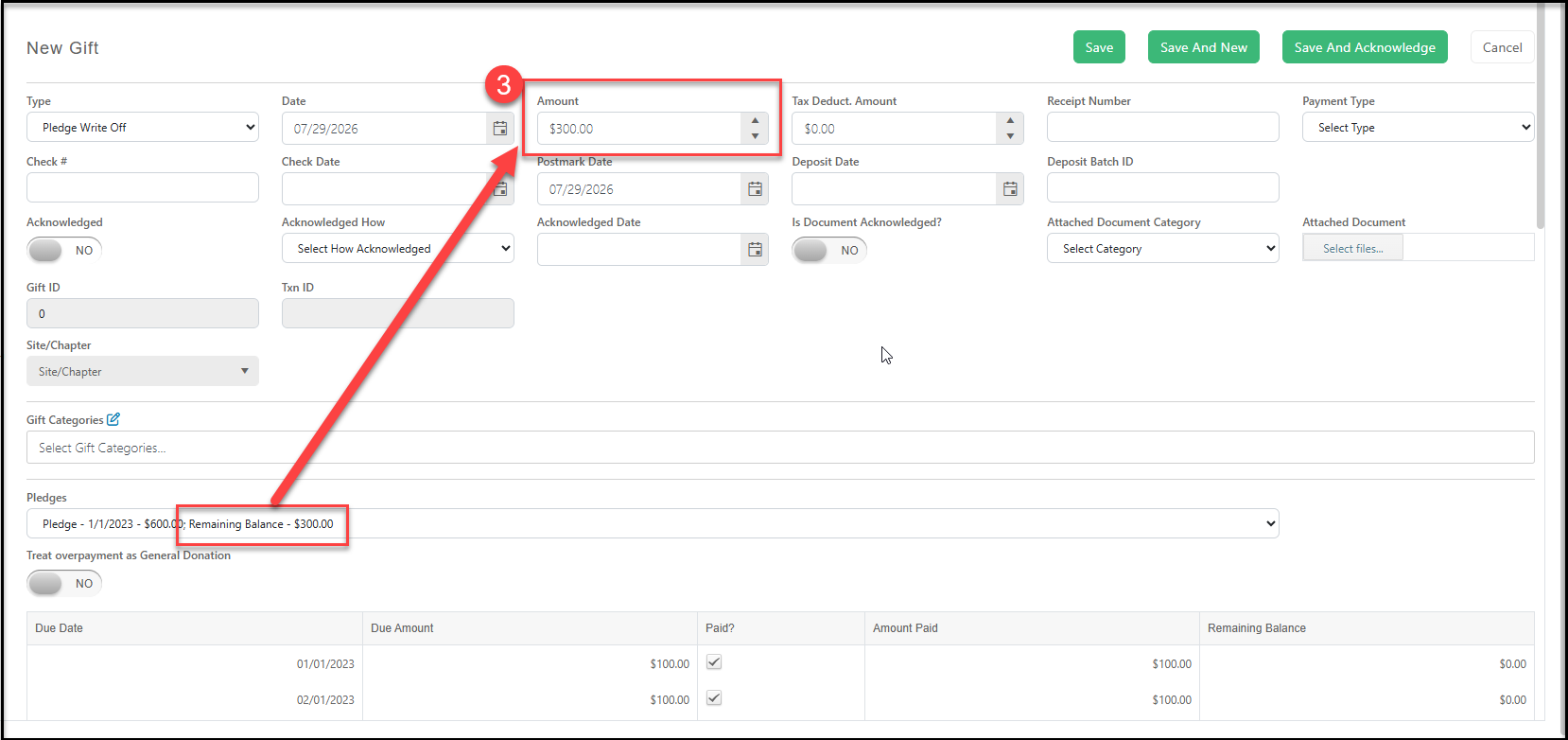The height and width of the screenshot is (740, 1568).
Task: Uncheck Paid checkbox for 01/01/2023 installment
Action: 714,662
